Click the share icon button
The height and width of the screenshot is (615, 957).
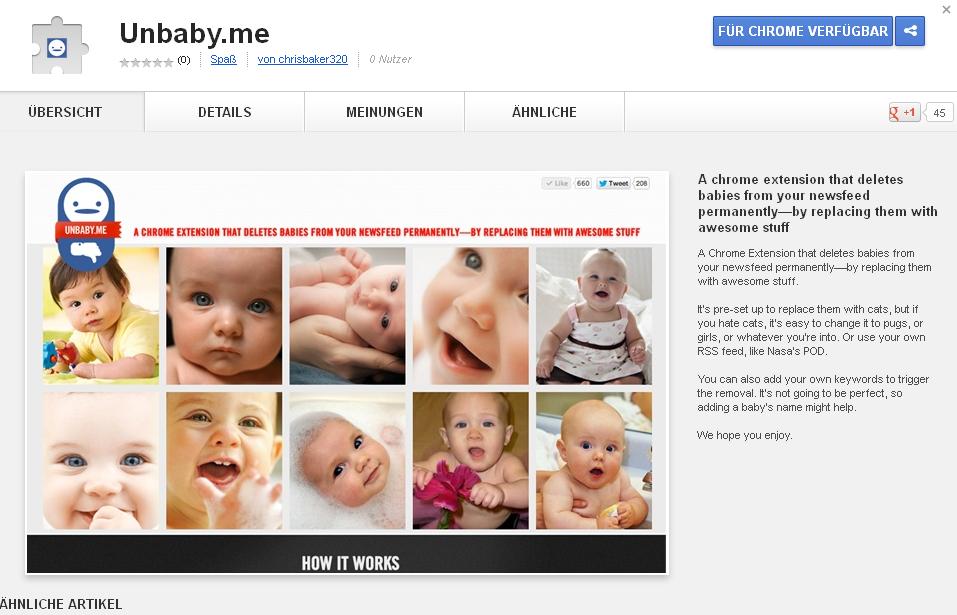pos(910,31)
